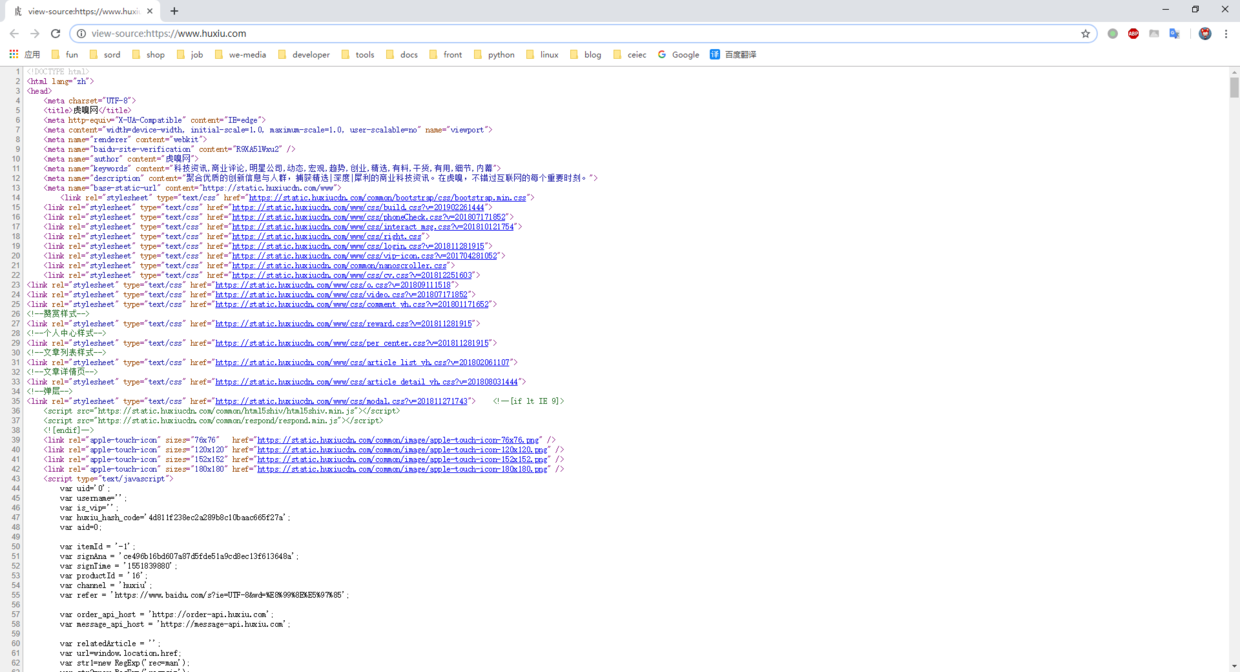Open the grey extension icon after ABP
The image size is (1240, 672).
[x=1154, y=33]
